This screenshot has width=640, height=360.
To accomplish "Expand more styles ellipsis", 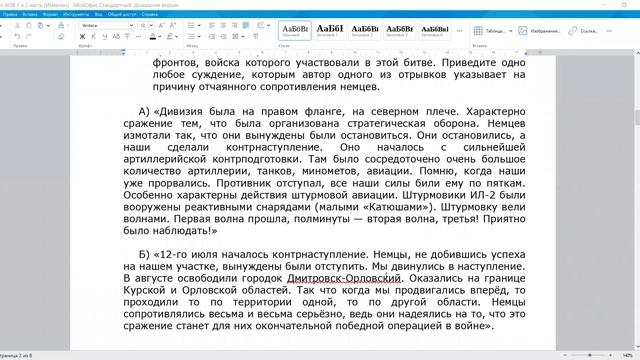I will 460,31.
